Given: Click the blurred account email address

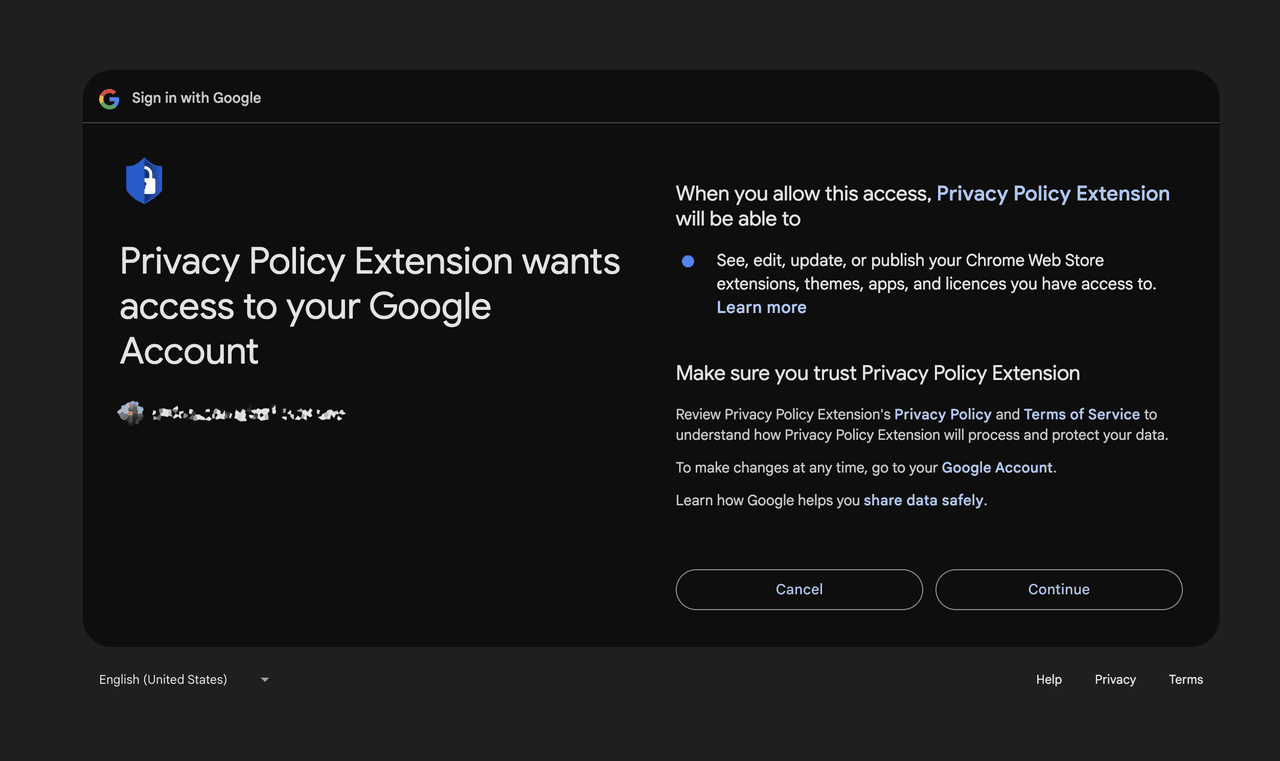Looking at the screenshot, I should point(249,413).
